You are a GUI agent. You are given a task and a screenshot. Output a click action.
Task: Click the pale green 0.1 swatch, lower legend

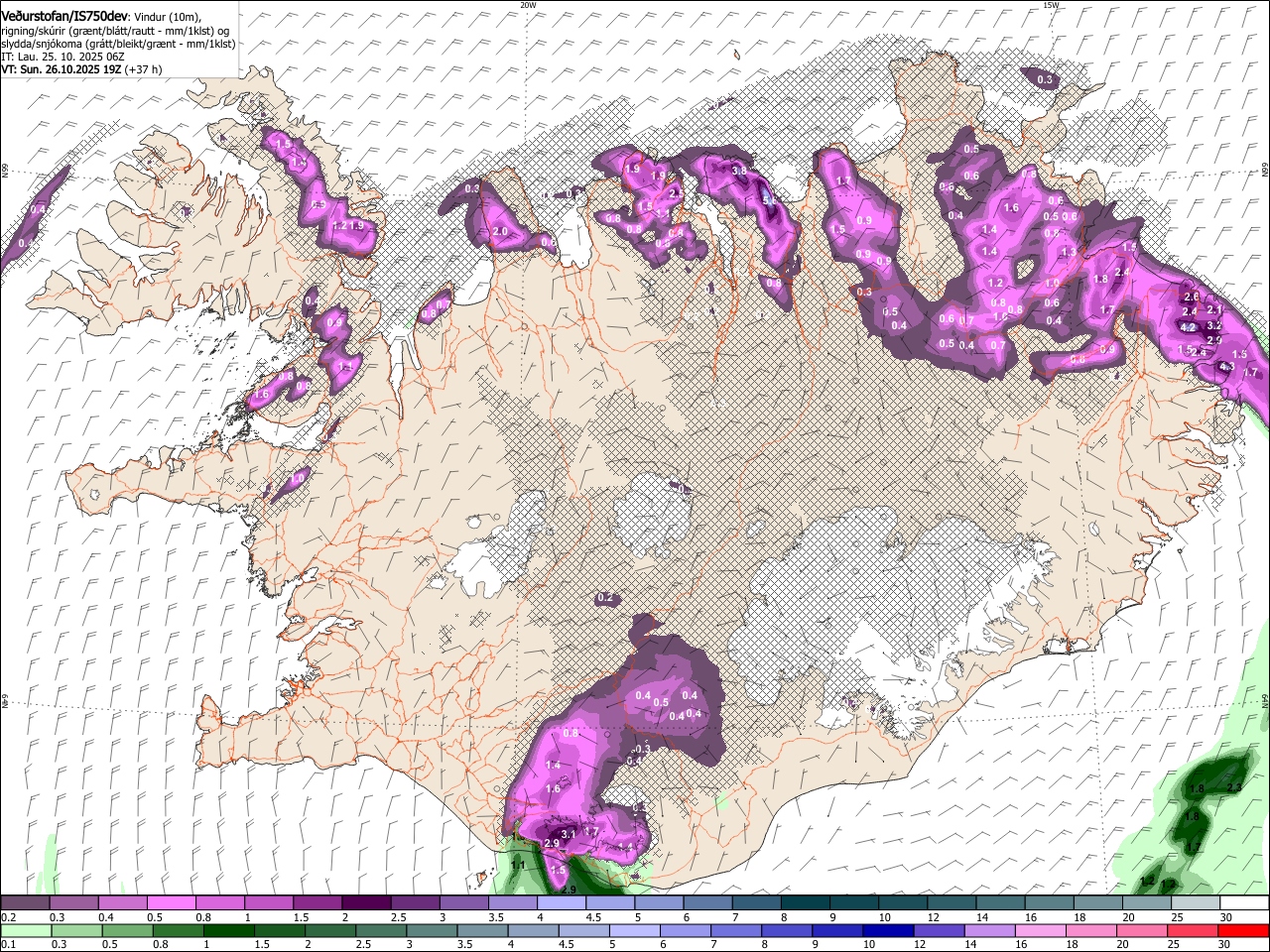tap(25, 930)
